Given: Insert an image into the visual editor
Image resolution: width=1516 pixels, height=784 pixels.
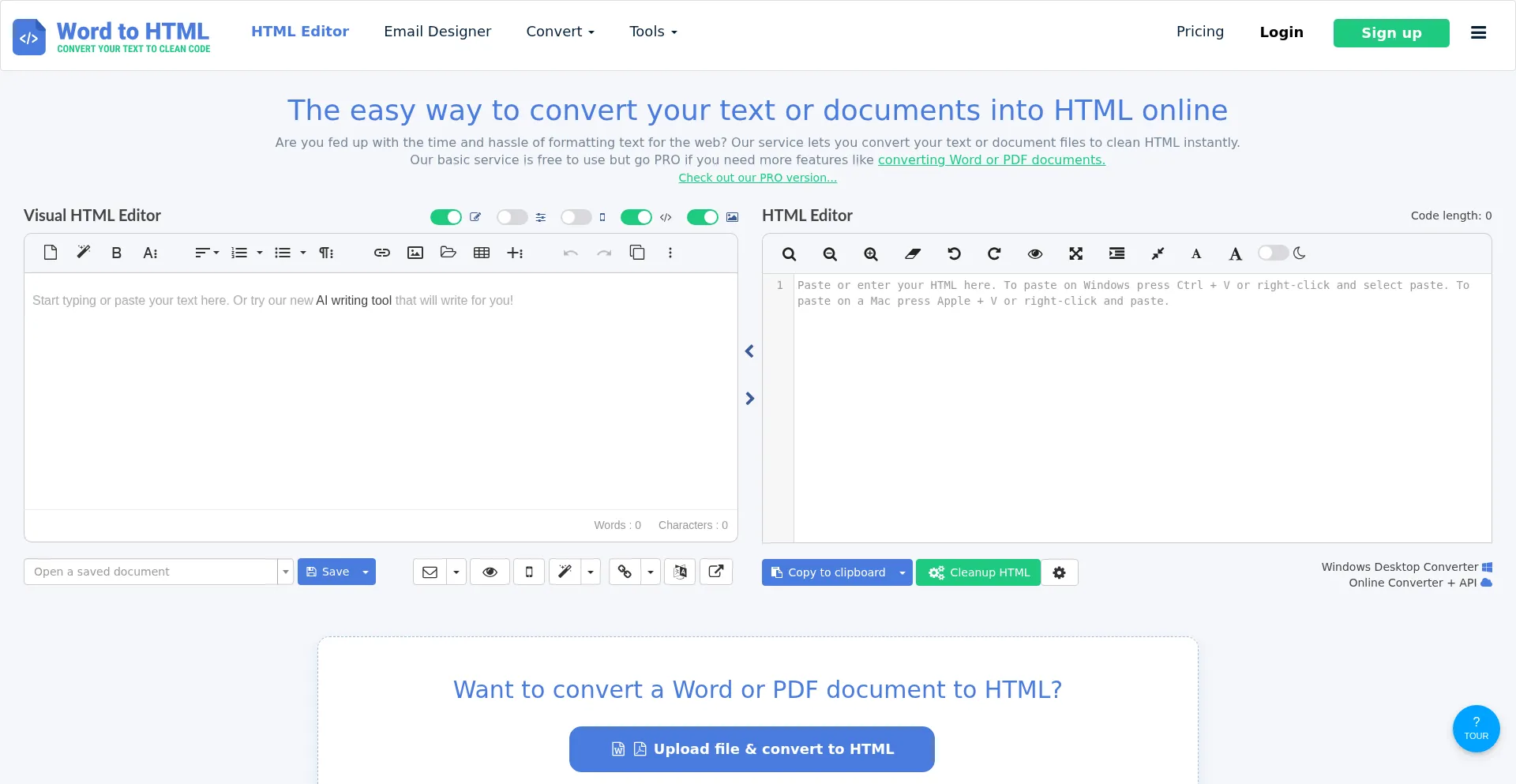Looking at the screenshot, I should pos(415,253).
